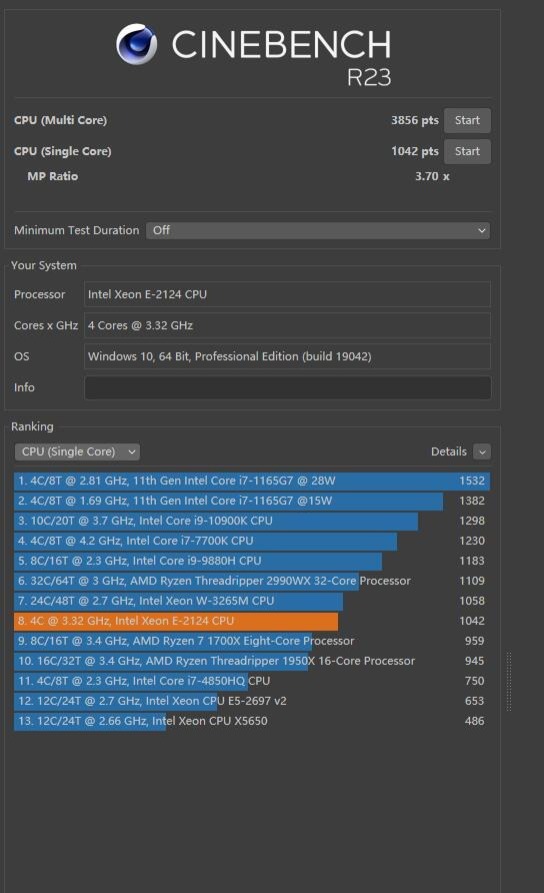Select ranking row 12 Xeon E5-2697 v2
The width and height of the screenshot is (544, 893).
(252, 701)
